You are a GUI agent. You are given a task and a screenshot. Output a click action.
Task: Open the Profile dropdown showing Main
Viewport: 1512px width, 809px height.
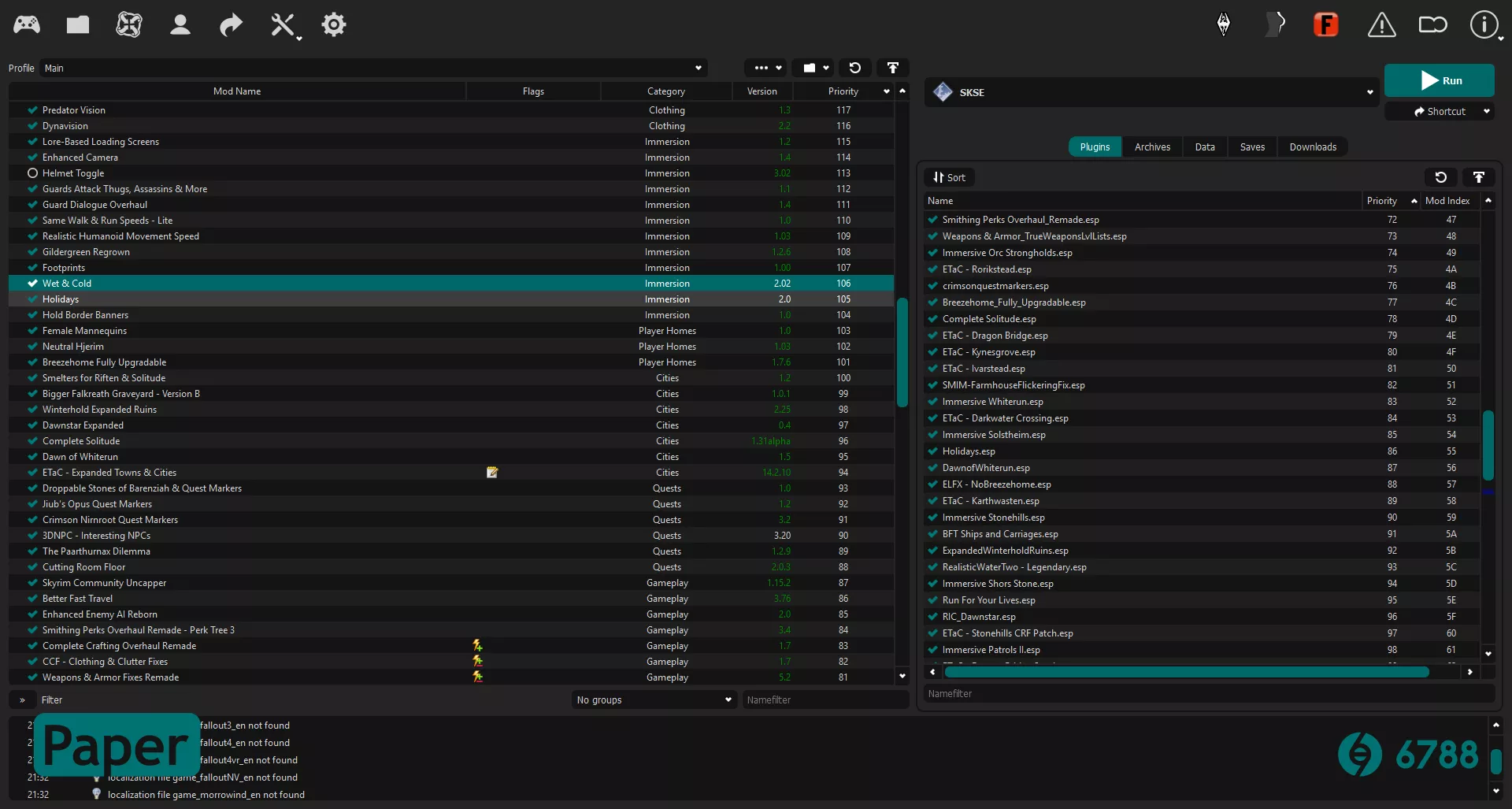coord(373,68)
